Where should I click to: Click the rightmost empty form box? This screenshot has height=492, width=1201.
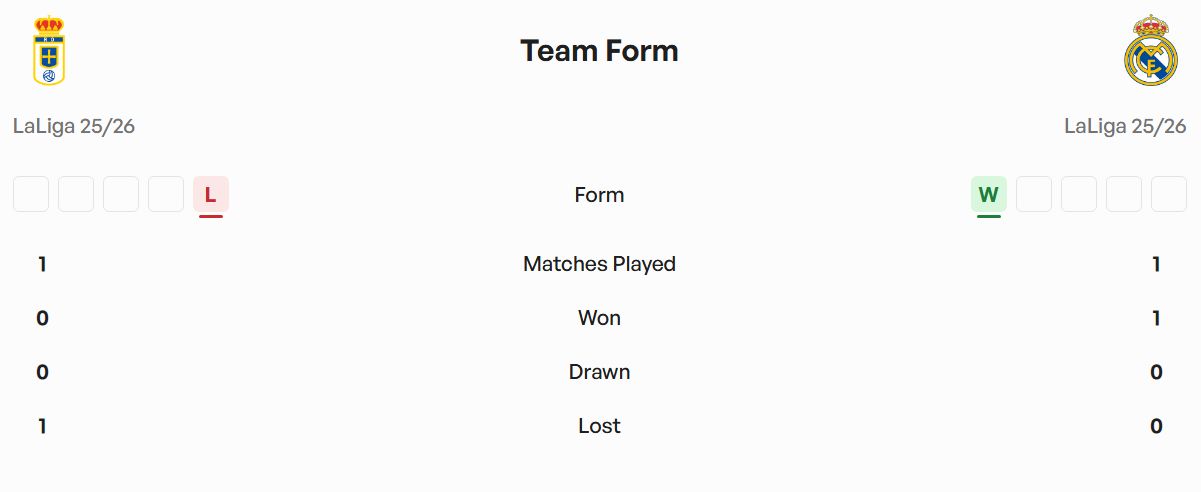click(1168, 194)
